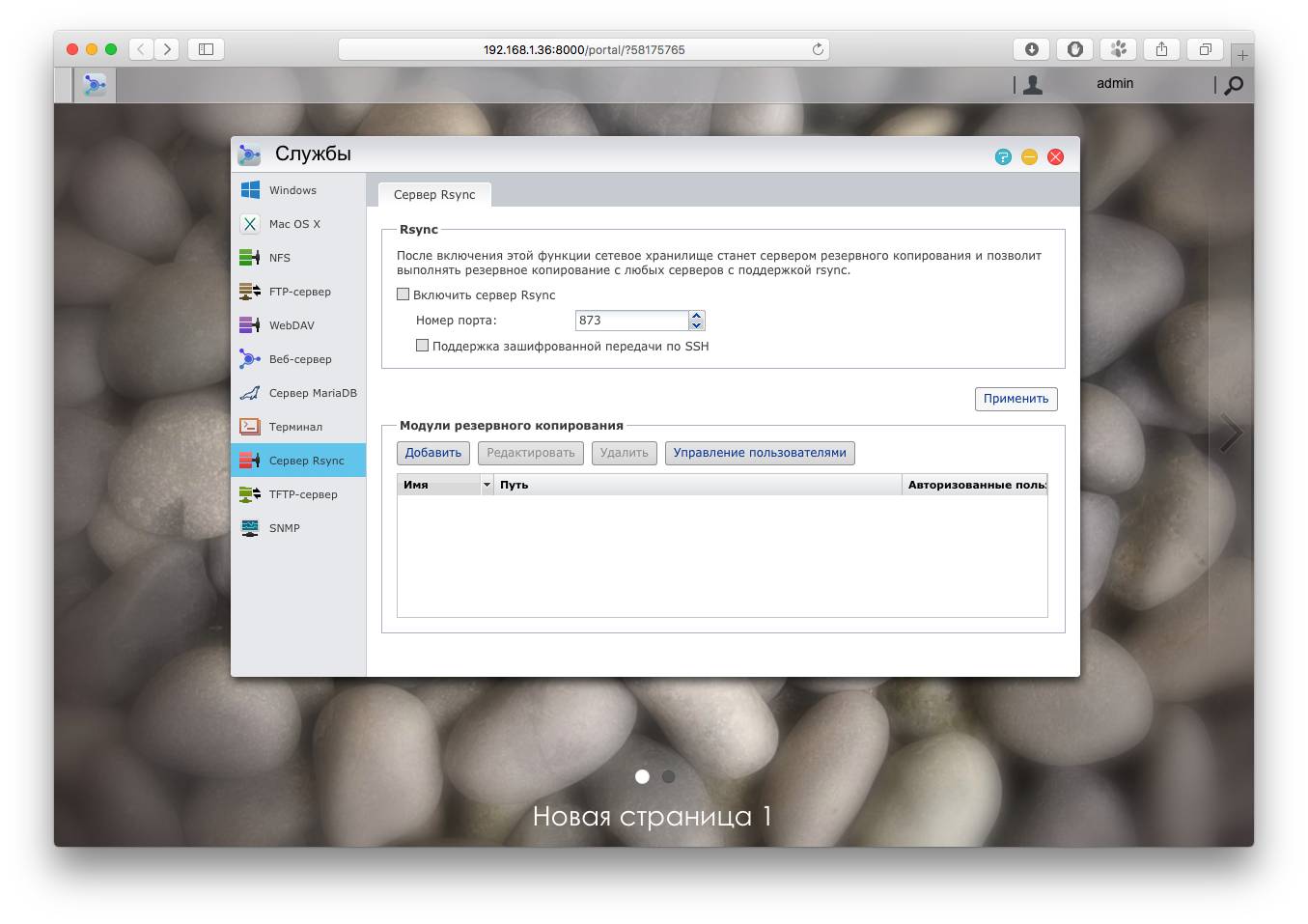Select the Терминал icon

tap(250, 427)
